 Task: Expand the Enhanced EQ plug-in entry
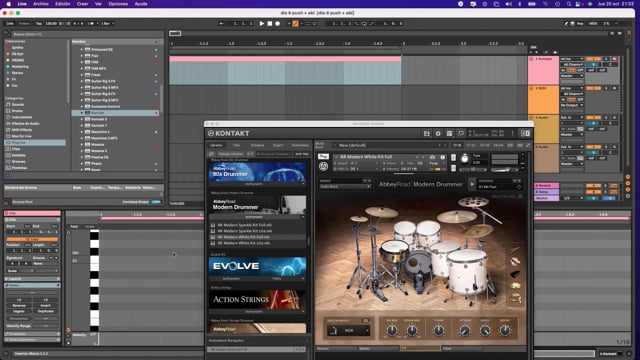click(82, 49)
